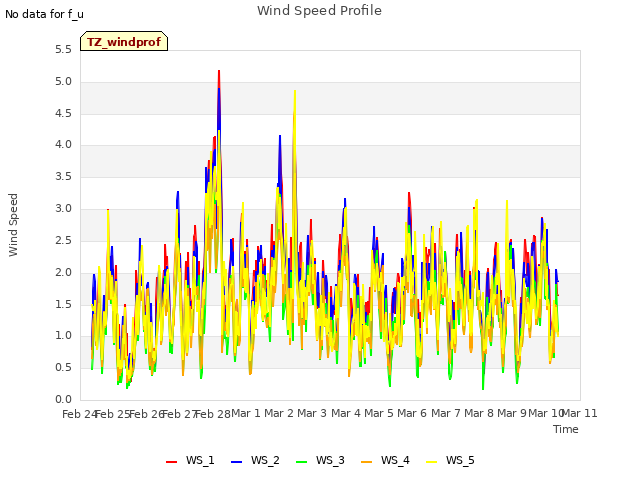Click the yellow WS_5 legend swatch
This screenshot has width=640, height=480.
click(x=431, y=461)
